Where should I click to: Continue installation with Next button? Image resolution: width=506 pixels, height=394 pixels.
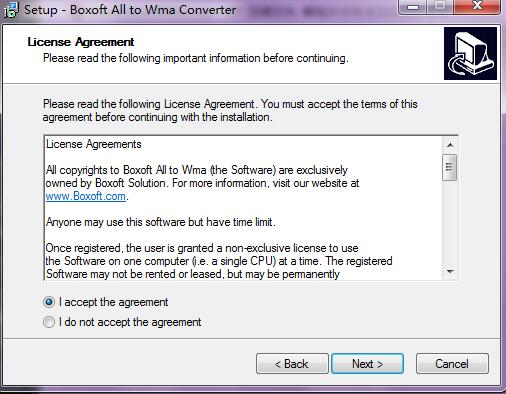367,364
